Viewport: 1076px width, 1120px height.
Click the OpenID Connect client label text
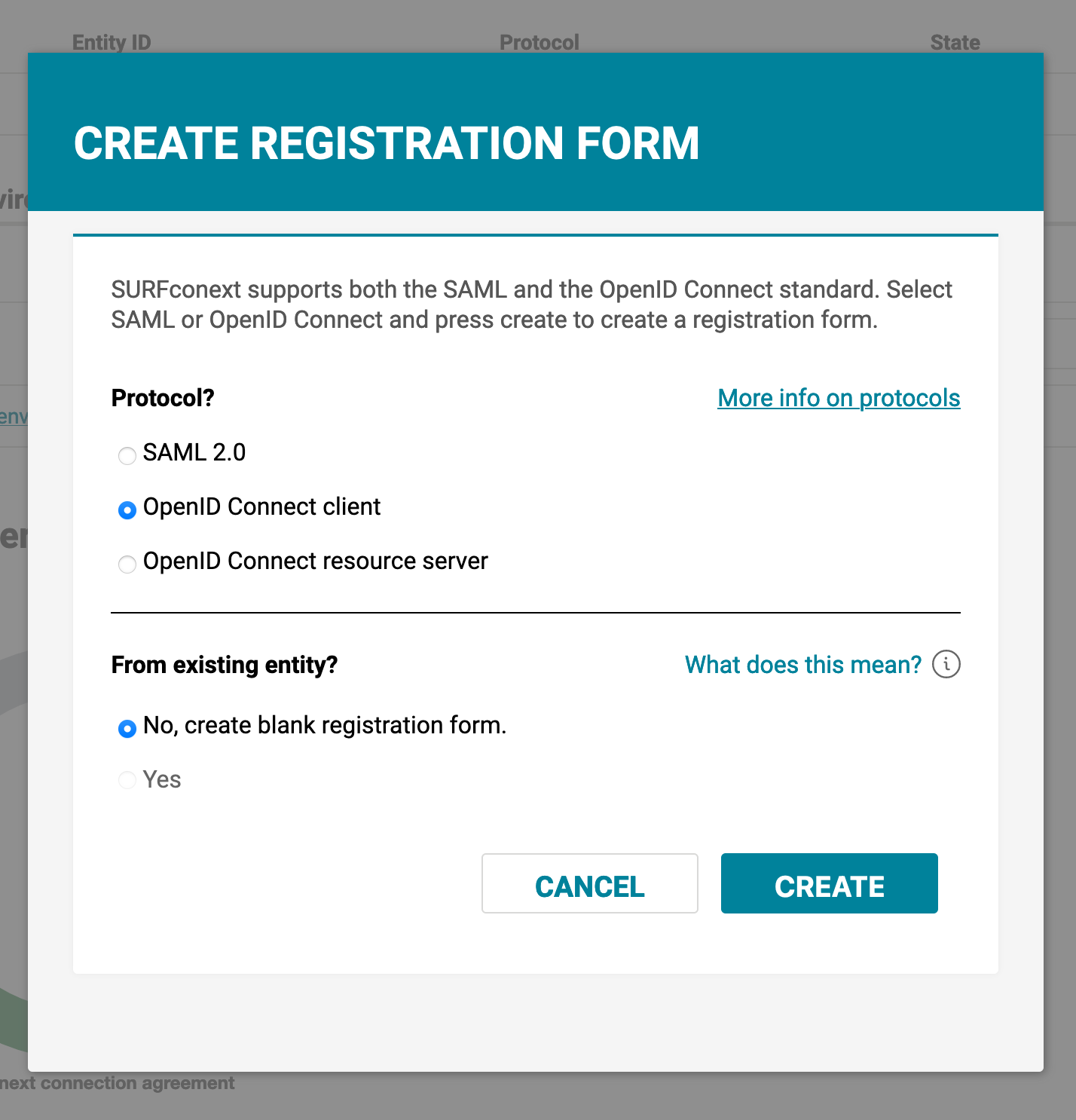[261, 506]
